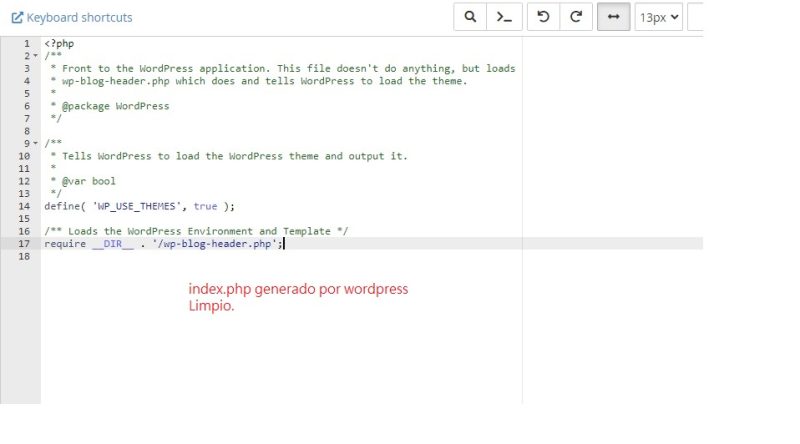Click line number 14 in the gutter

(x=23, y=206)
